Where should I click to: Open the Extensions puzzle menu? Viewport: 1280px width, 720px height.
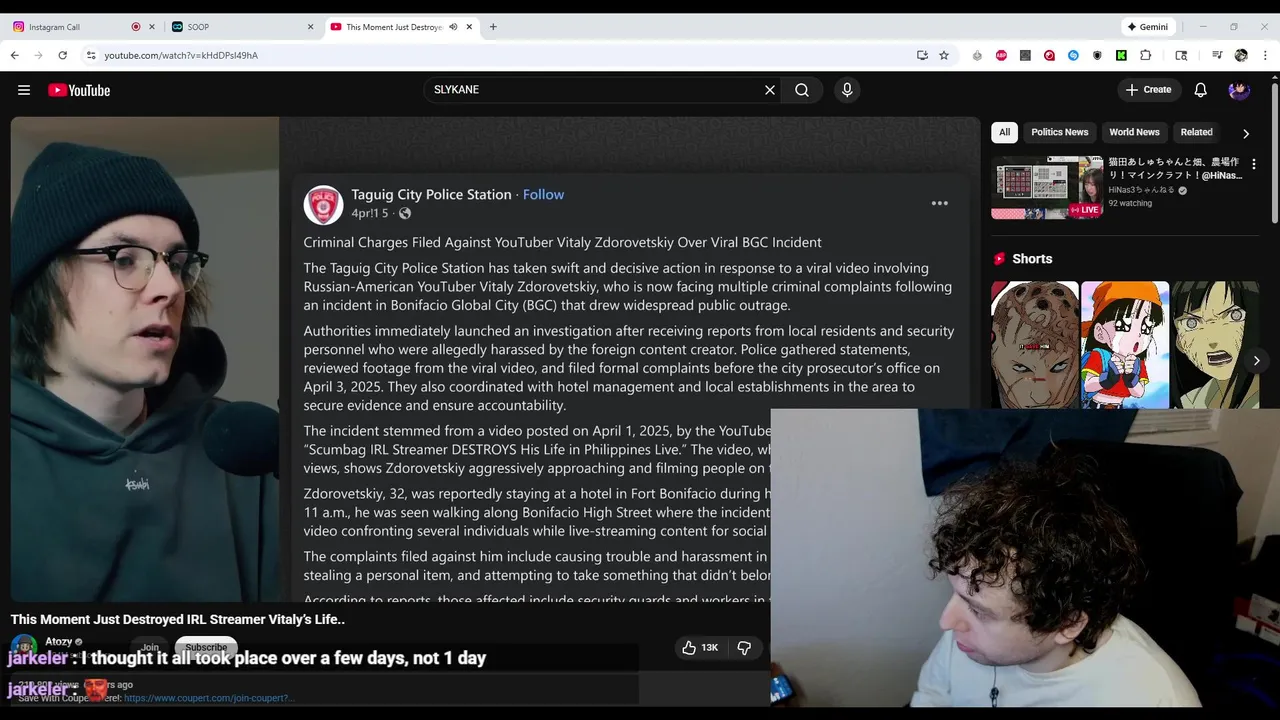pos(1146,55)
